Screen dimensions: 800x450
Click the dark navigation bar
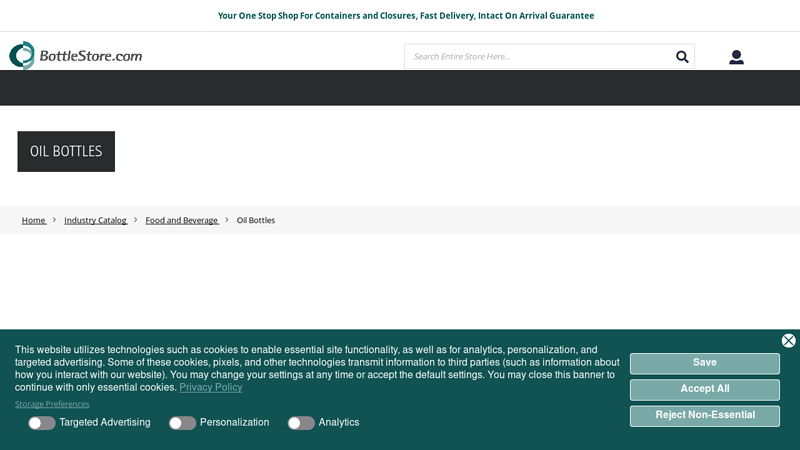tap(400, 88)
